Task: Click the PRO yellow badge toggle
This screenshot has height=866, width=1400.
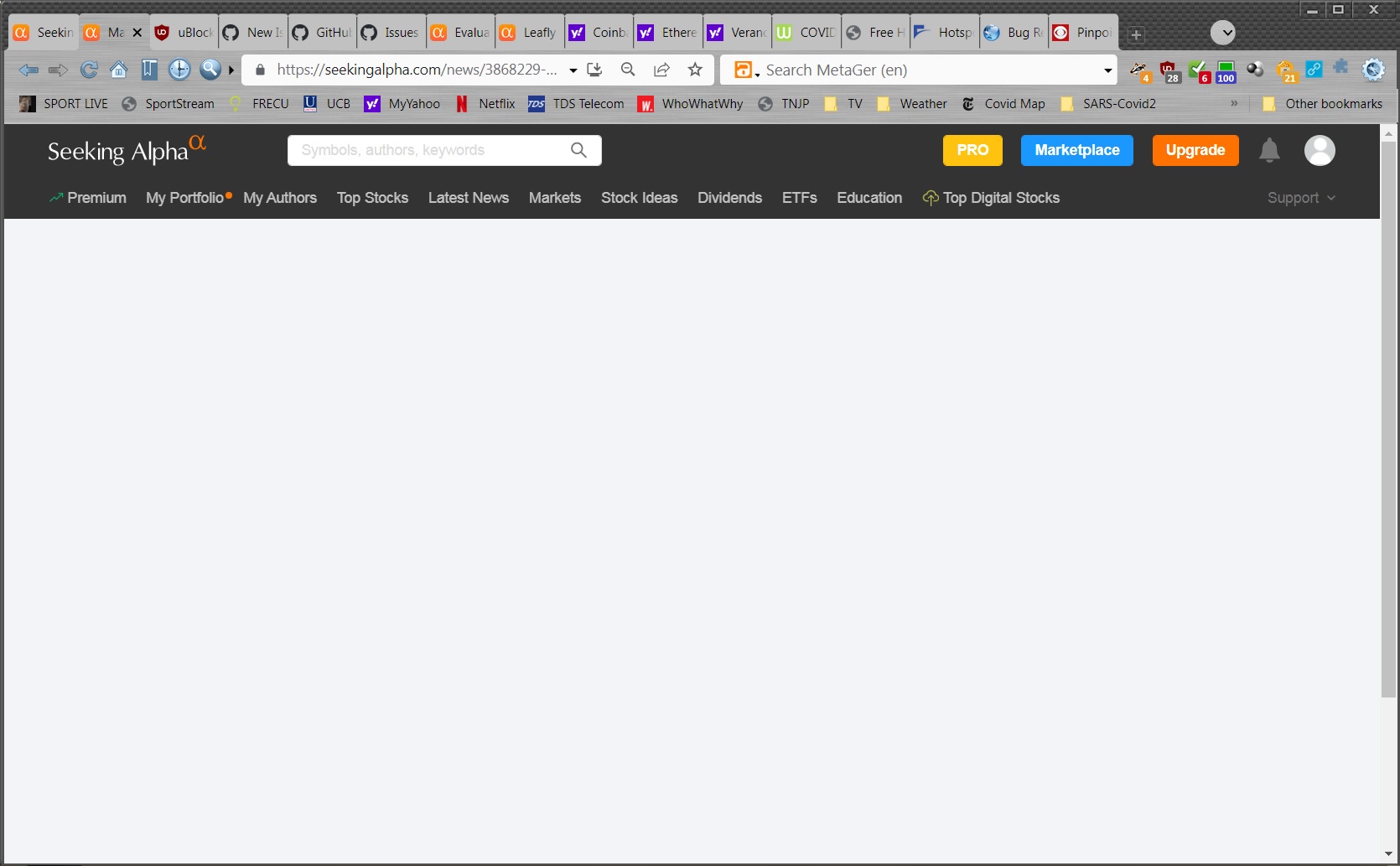Action: pos(972,150)
